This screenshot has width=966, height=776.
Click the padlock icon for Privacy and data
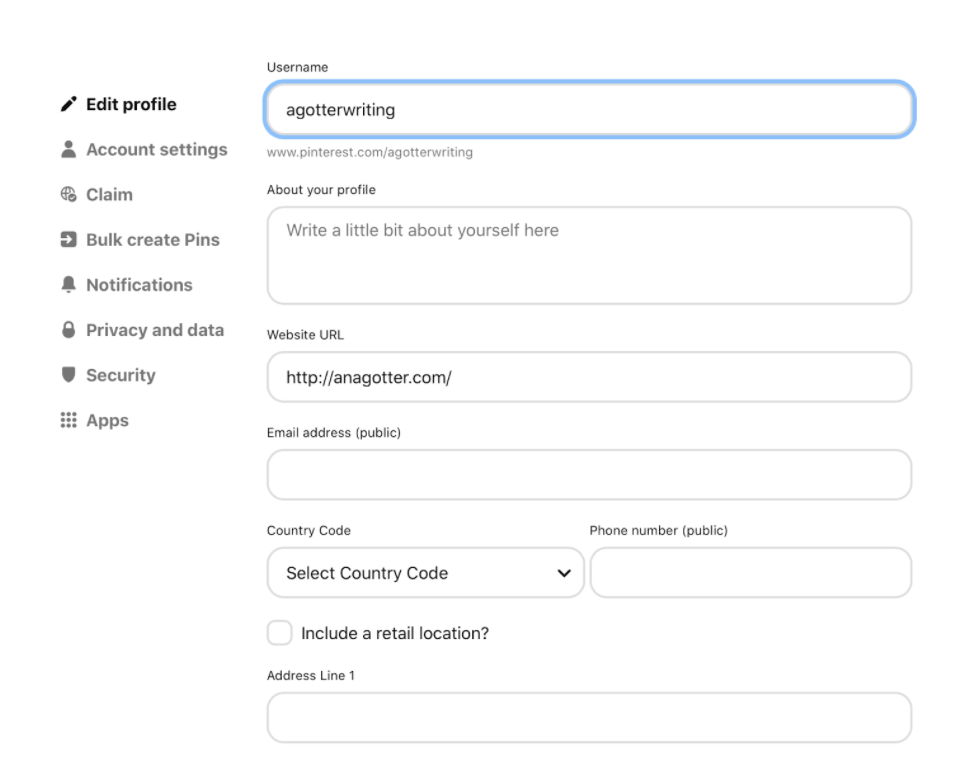coord(68,330)
